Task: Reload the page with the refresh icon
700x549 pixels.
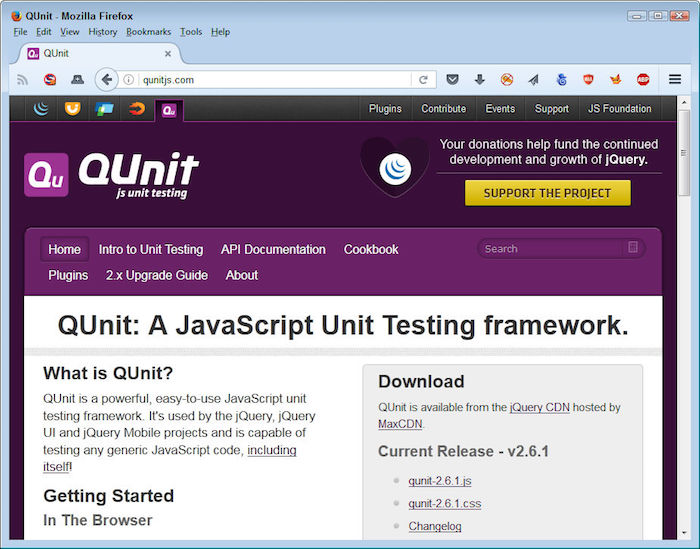Action: click(423, 80)
